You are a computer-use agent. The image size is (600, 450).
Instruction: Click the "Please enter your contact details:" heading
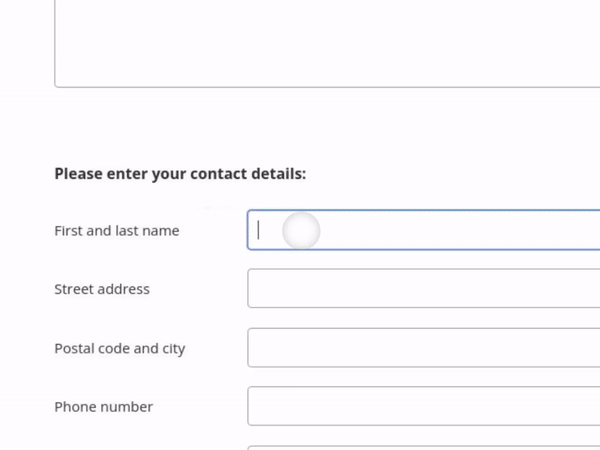point(180,174)
